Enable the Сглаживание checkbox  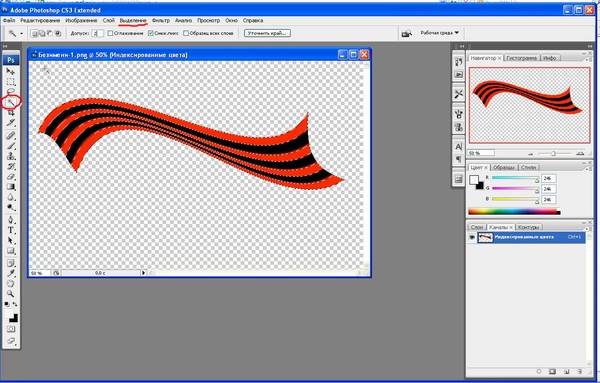click(110, 33)
